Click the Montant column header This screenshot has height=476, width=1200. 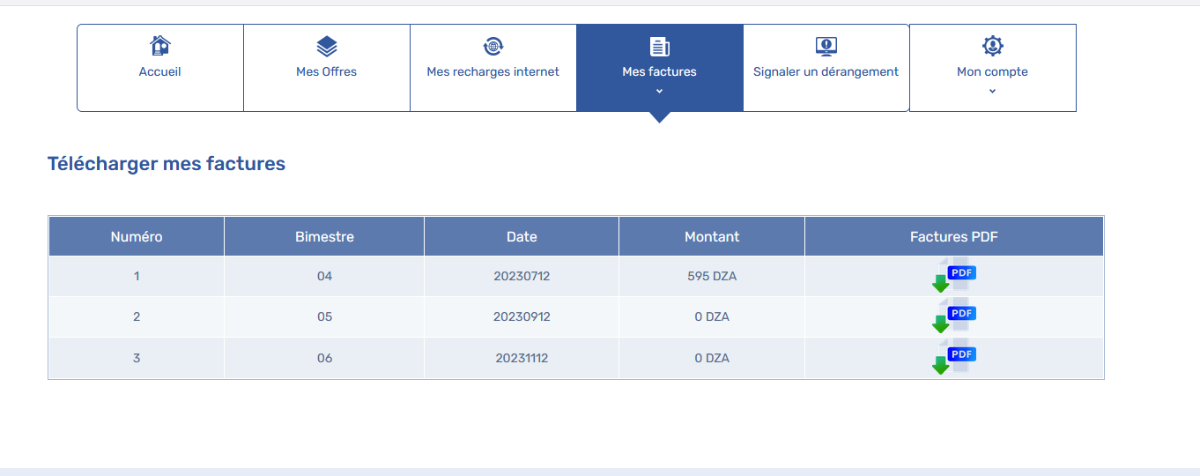(x=712, y=237)
